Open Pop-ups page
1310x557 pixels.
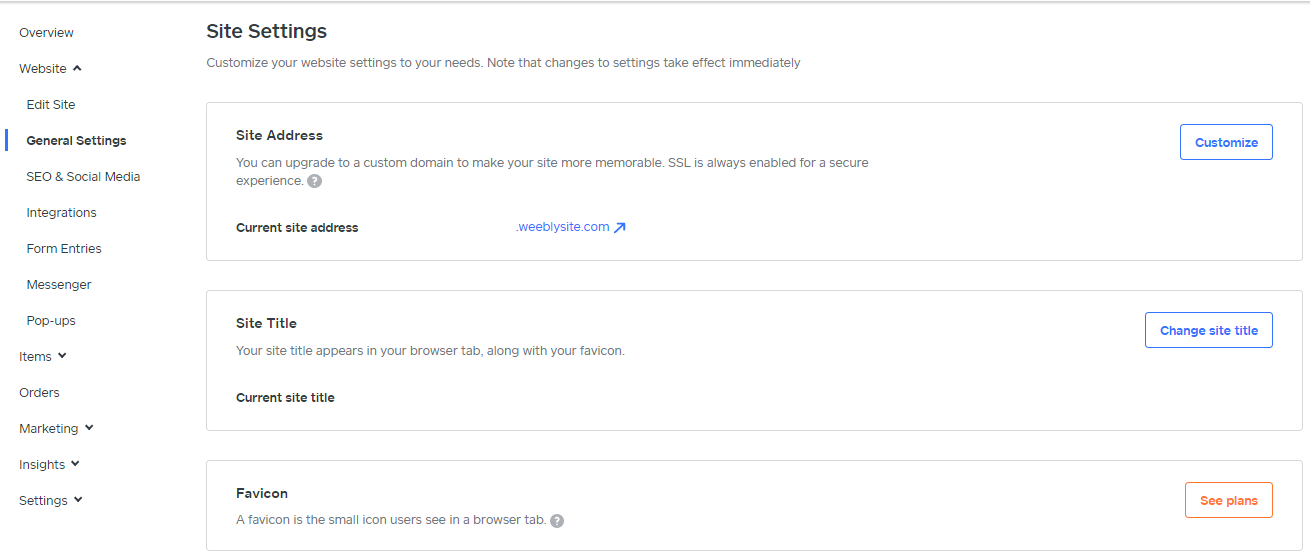(x=51, y=321)
